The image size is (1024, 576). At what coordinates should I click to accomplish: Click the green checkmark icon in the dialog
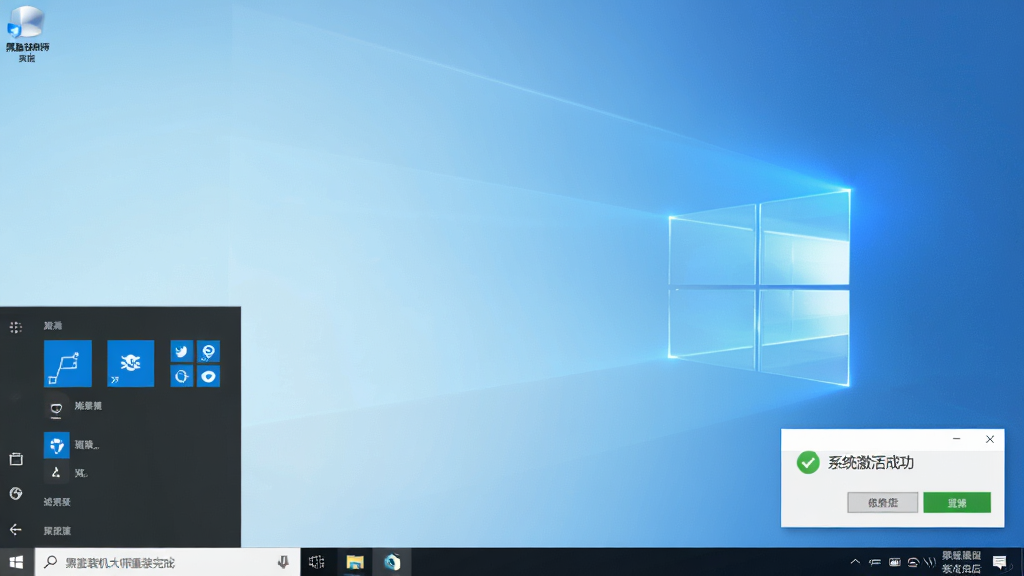(808, 462)
